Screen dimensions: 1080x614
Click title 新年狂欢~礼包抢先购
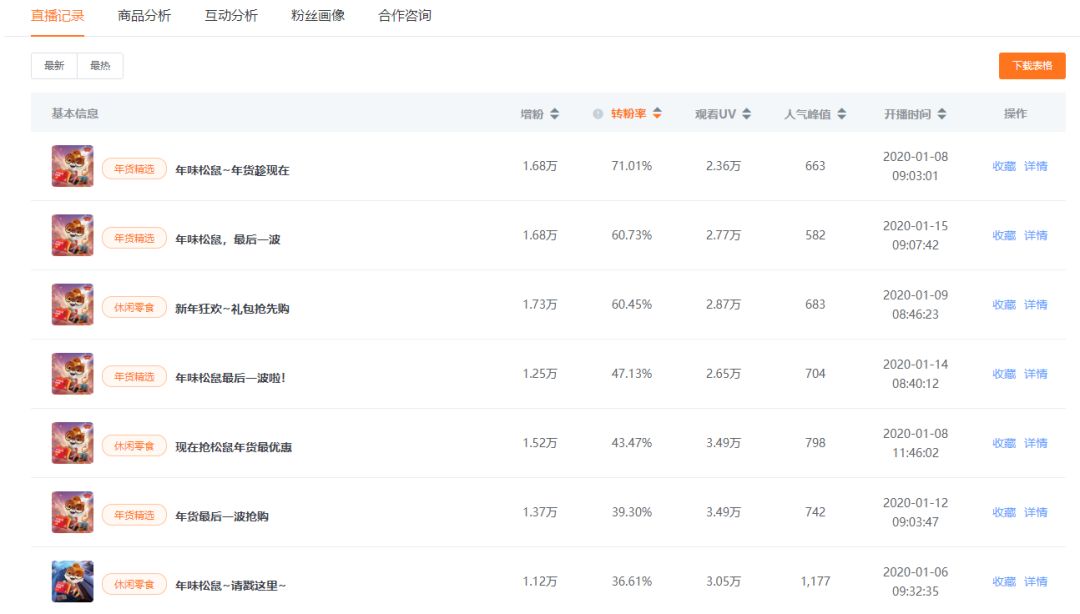tap(232, 309)
